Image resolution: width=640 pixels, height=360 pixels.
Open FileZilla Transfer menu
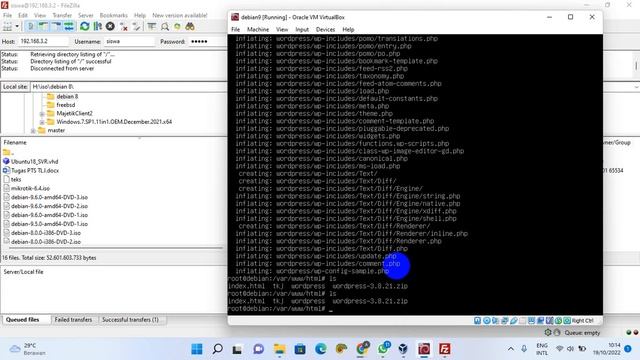[62, 16]
